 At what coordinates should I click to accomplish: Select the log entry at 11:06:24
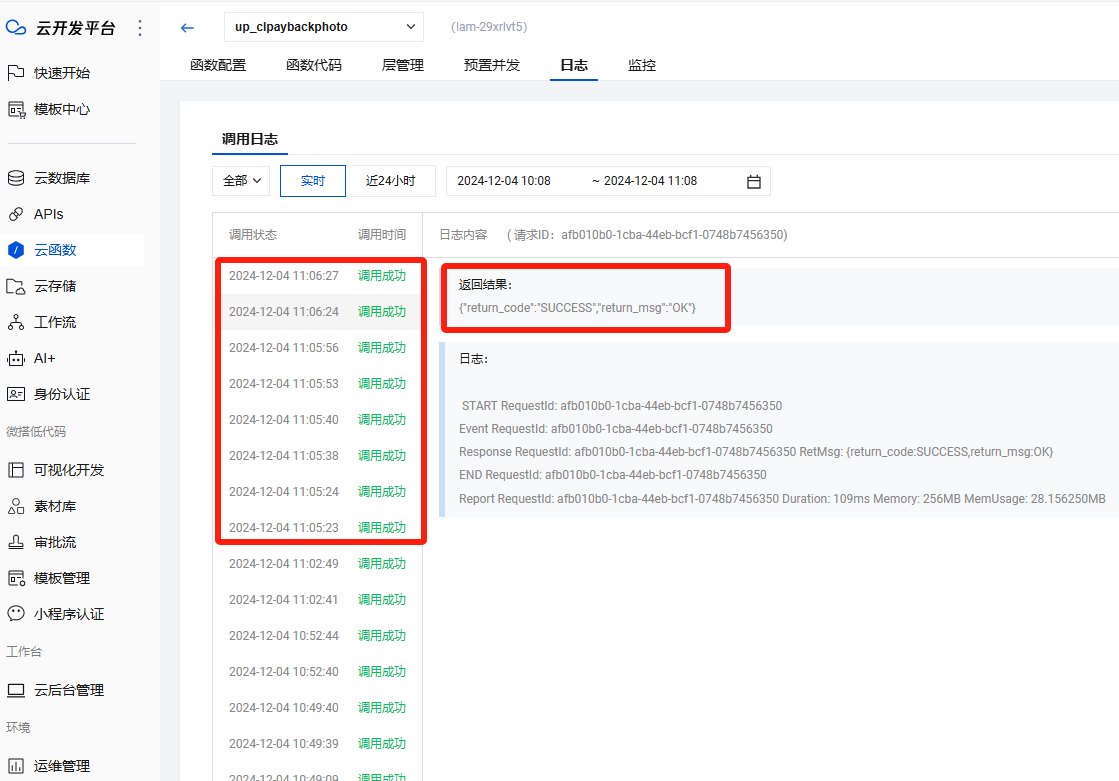[318, 311]
